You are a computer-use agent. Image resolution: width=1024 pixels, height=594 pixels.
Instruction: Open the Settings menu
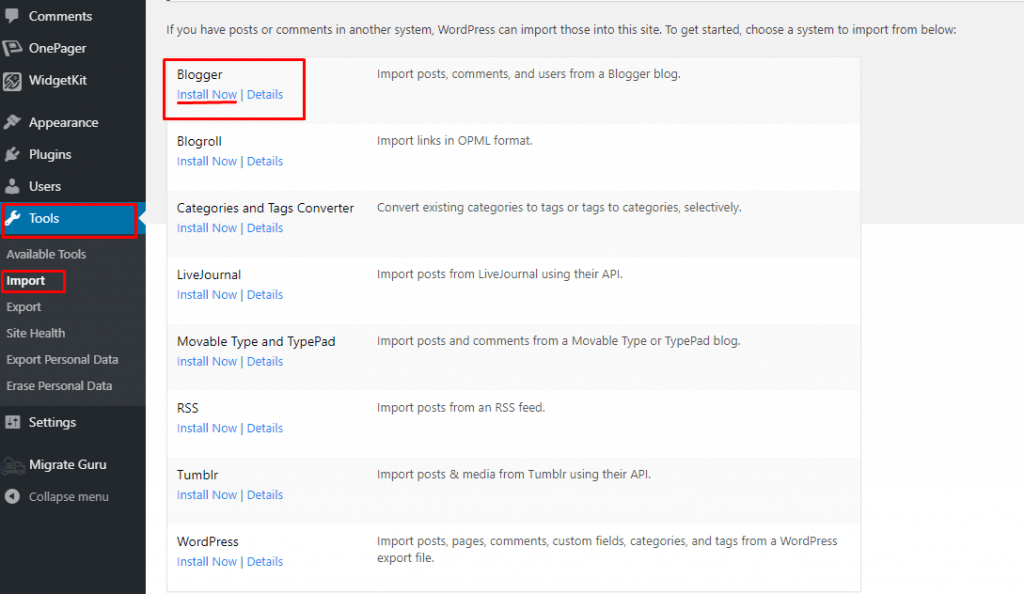pyautogui.click(x=52, y=422)
